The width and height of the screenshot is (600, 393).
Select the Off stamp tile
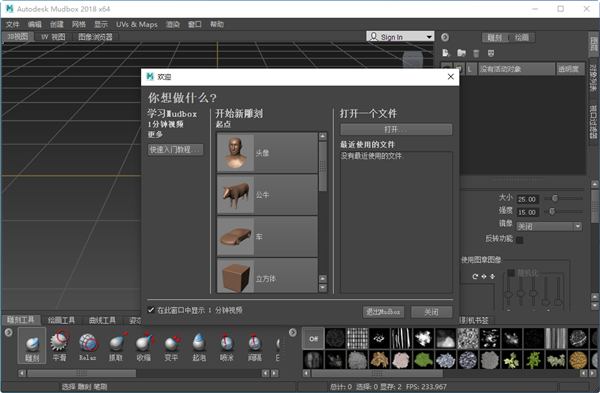coord(313,339)
